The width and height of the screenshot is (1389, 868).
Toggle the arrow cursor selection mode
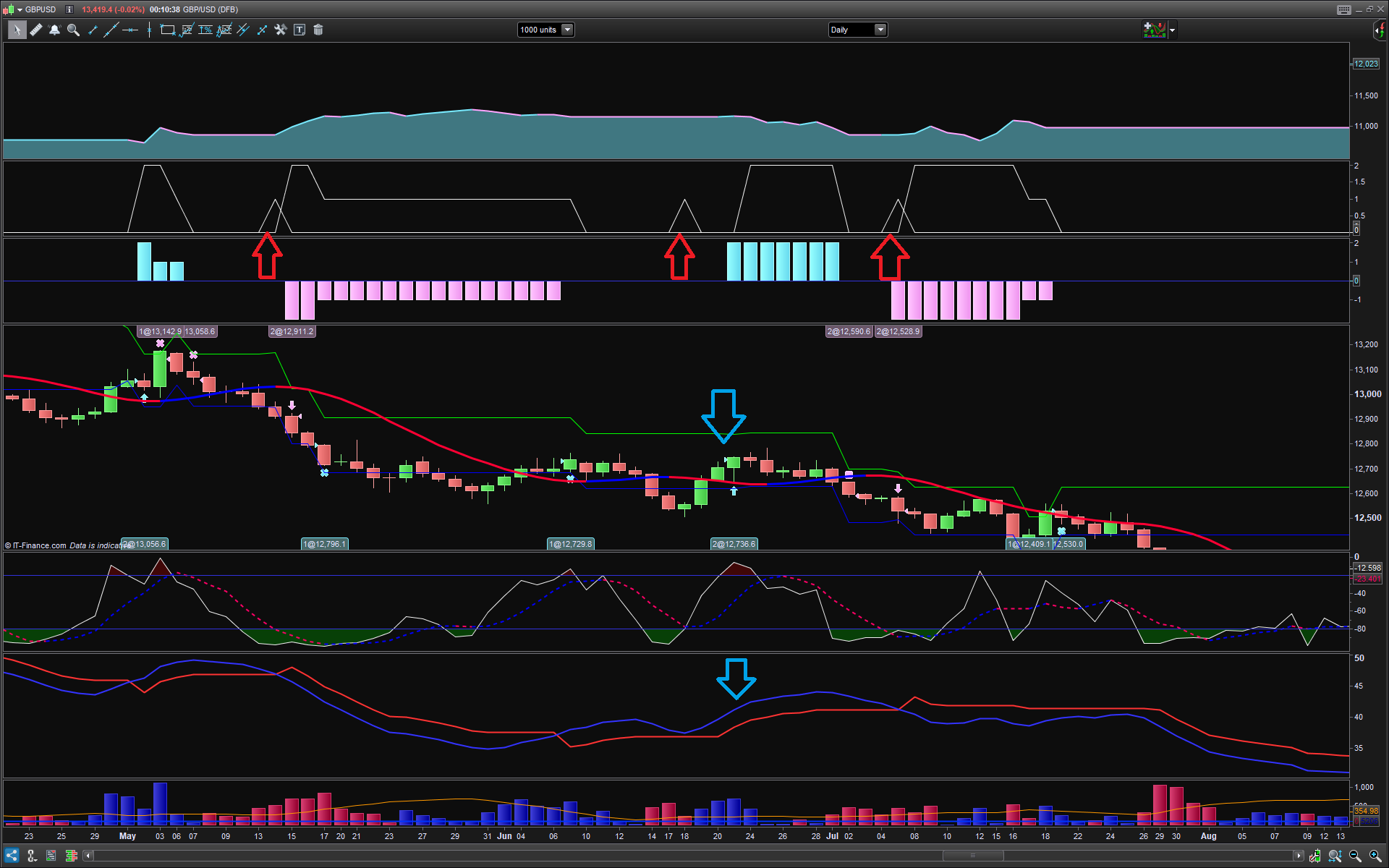(x=16, y=30)
